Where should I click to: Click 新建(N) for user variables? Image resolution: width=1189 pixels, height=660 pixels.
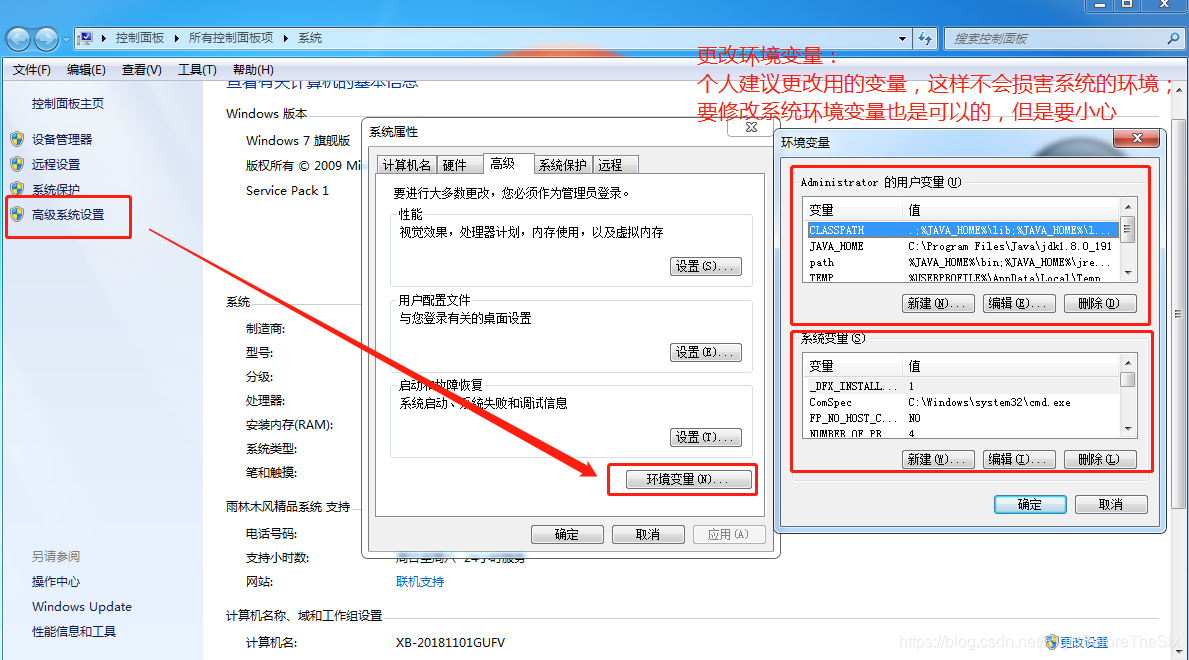[x=939, y=303]
